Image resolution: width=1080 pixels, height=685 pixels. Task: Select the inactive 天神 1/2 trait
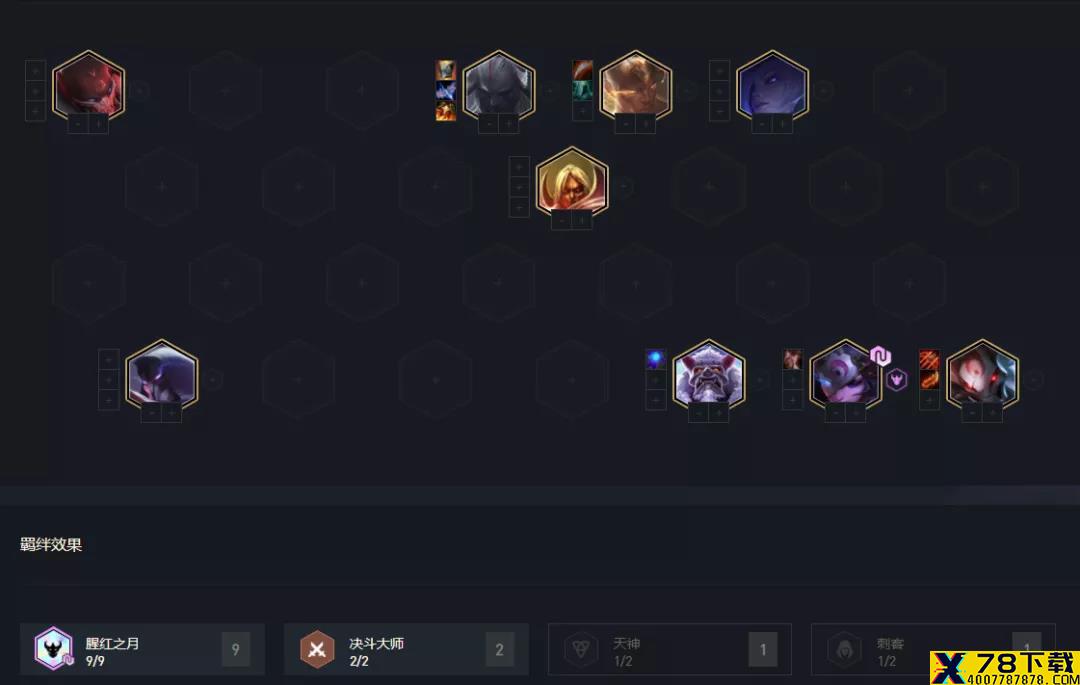[x=669, y=649]
